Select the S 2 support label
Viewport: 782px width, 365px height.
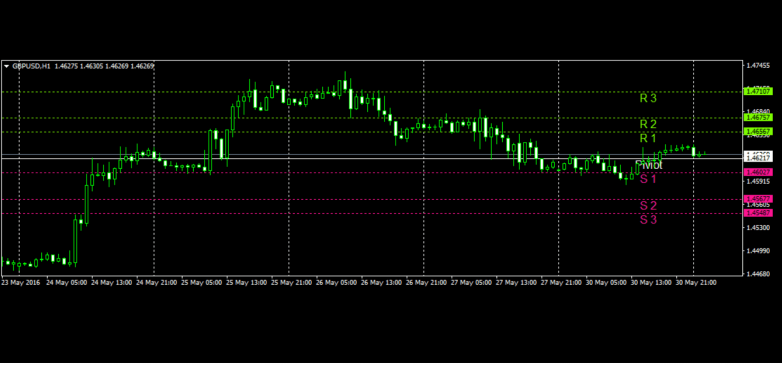coord(648,205)
